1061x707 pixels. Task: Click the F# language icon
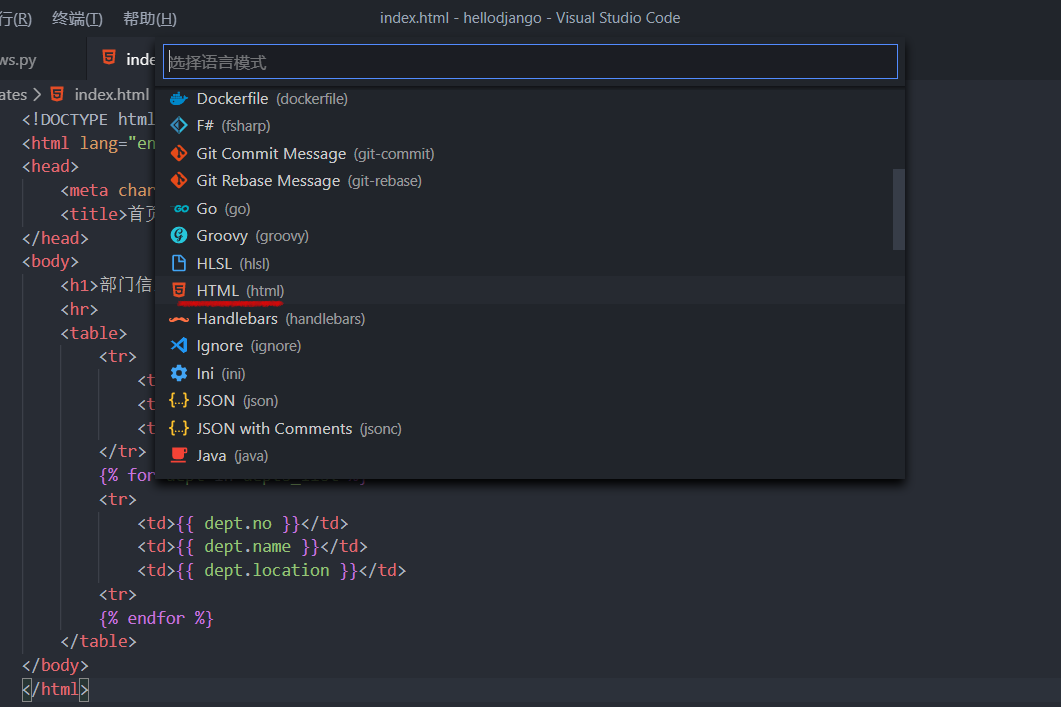coord(179,126)
